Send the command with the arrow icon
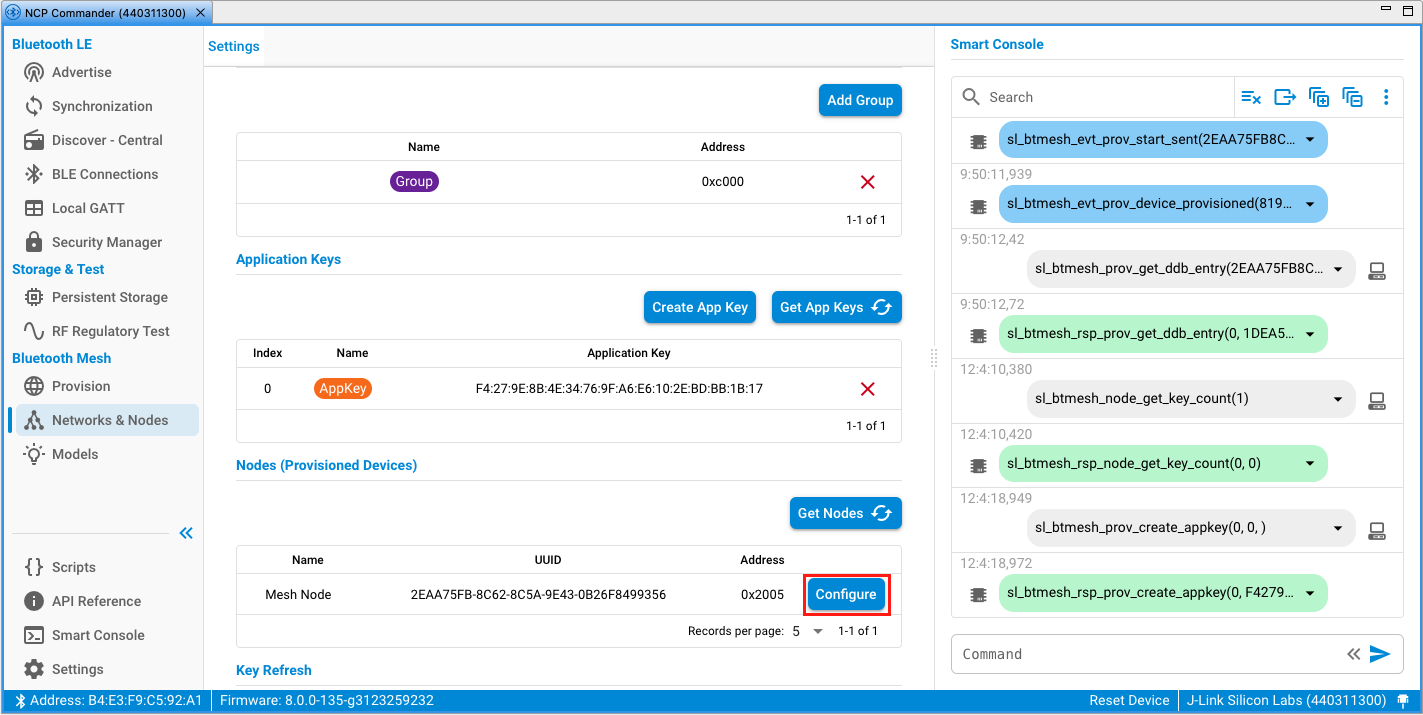This screenshot has height=715, width=1423. coord(1380,654)
